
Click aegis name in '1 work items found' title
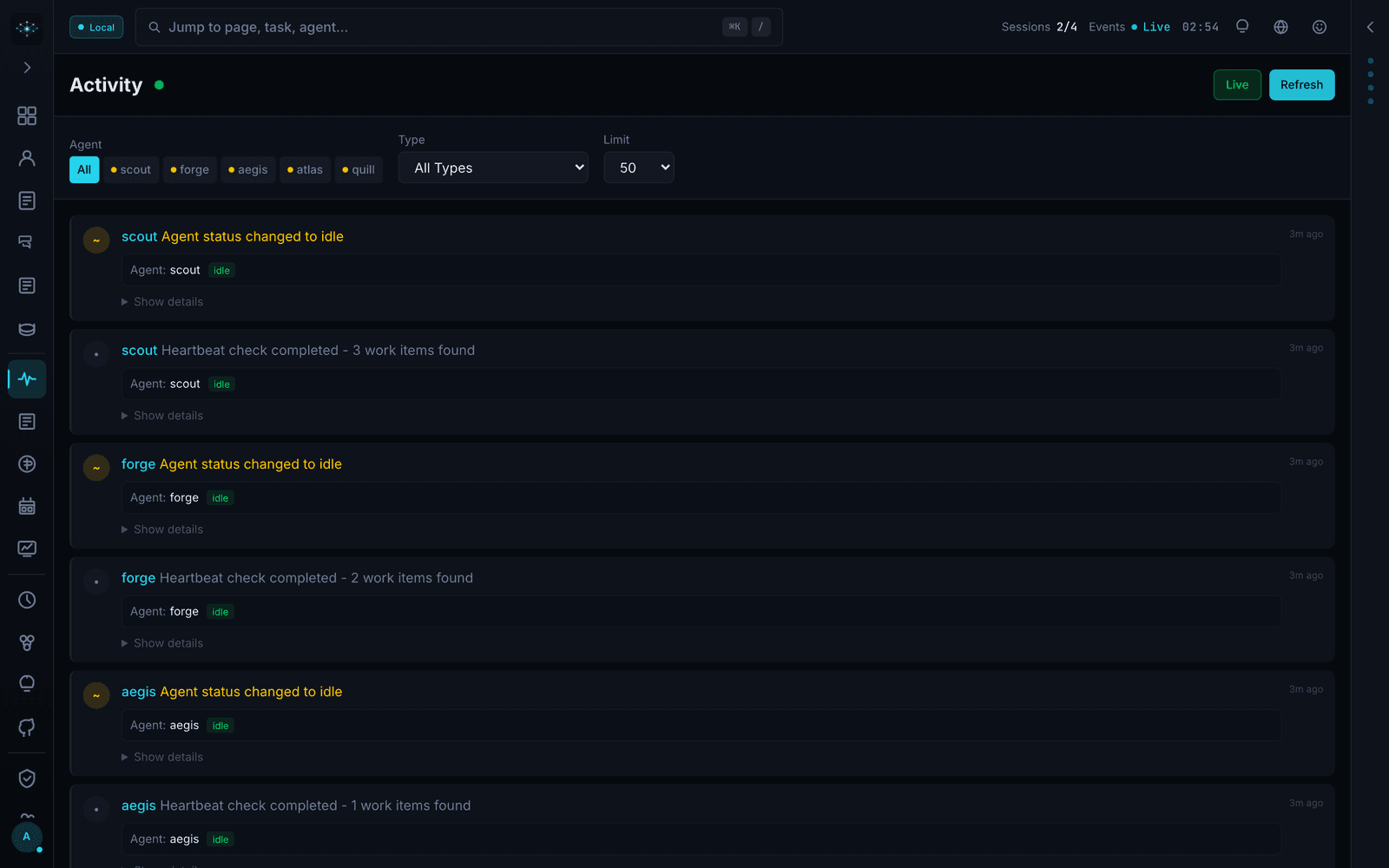pos(139,806)
